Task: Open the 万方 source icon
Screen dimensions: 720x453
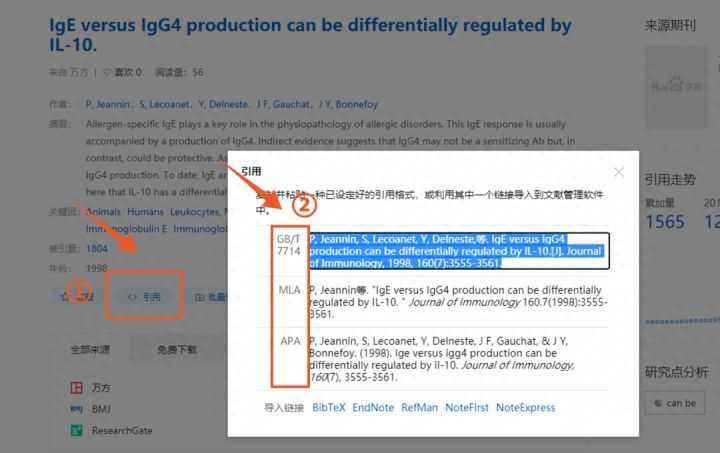Action: pos(77,387)
